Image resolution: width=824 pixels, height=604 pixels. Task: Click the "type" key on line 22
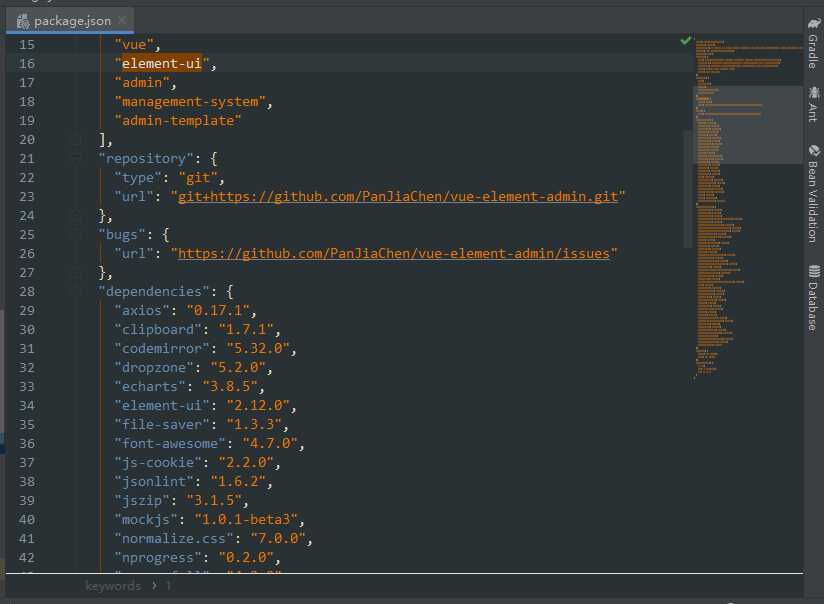pyautogui.click(x=138, y=178)
